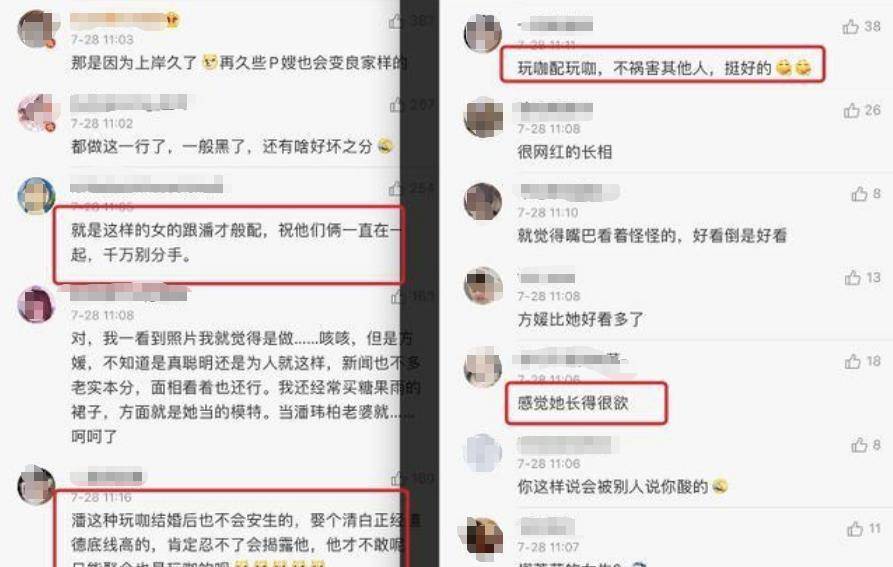Viewport: 893px width, 567px height.
Task: Open avatar of '玩咖配玩咖' commenter
Action: [483, 33]
